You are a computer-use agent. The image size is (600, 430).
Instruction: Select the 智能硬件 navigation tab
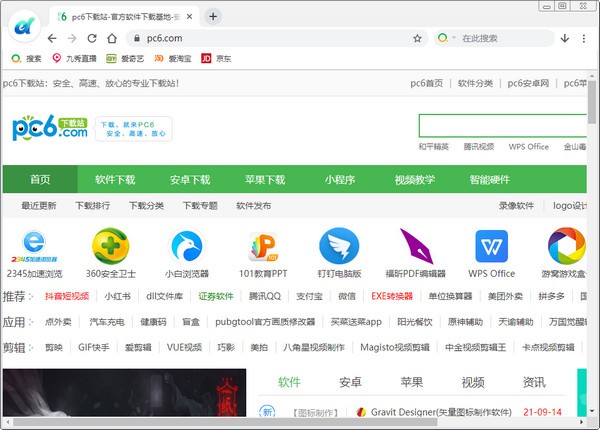(x=490, y=179)
